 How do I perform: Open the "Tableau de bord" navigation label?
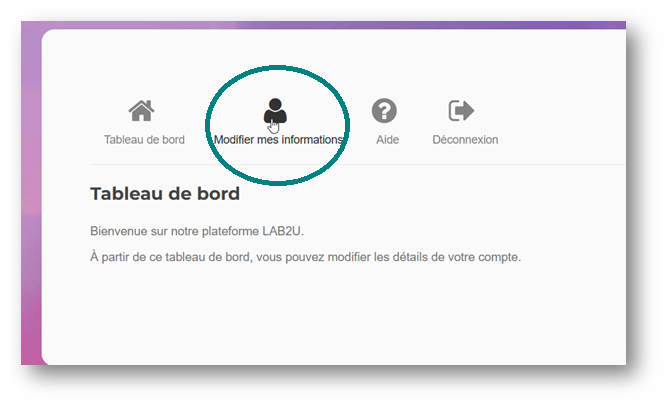[x=144, y=140]
